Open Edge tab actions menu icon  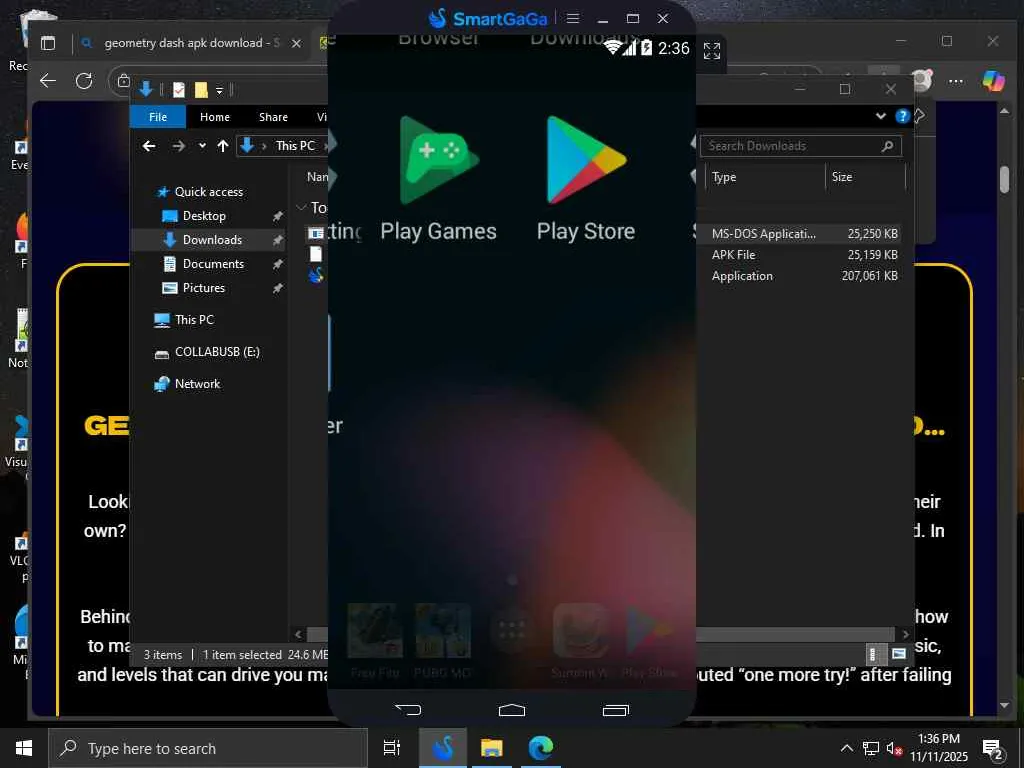click(x=48, y=43)
